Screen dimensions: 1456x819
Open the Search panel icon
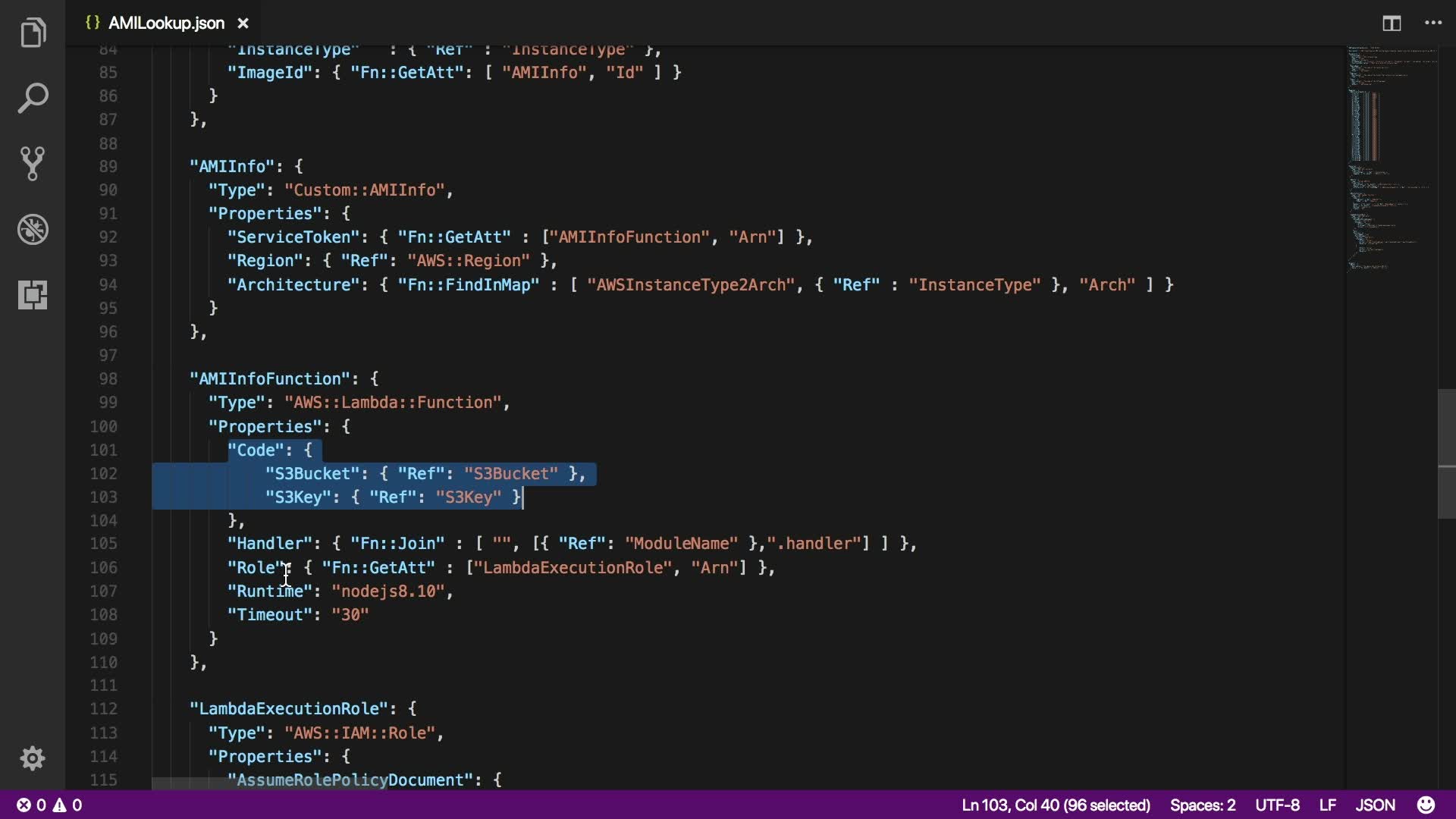click(x=33, y=99)
